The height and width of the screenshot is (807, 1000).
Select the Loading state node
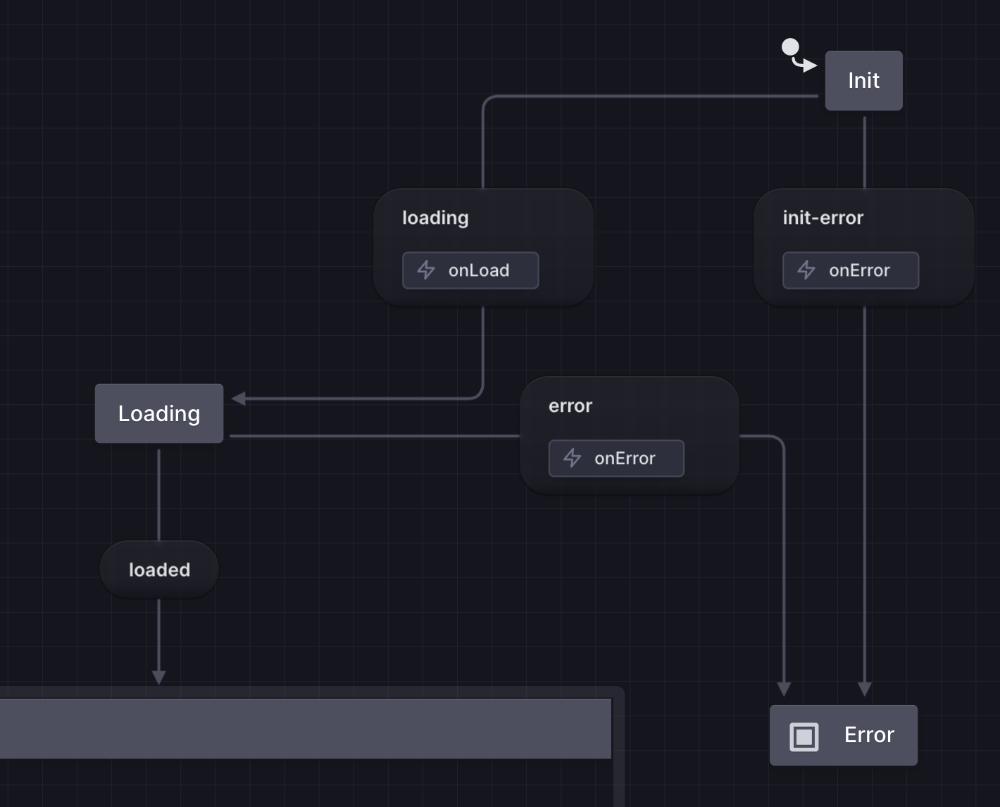(159, 413)
